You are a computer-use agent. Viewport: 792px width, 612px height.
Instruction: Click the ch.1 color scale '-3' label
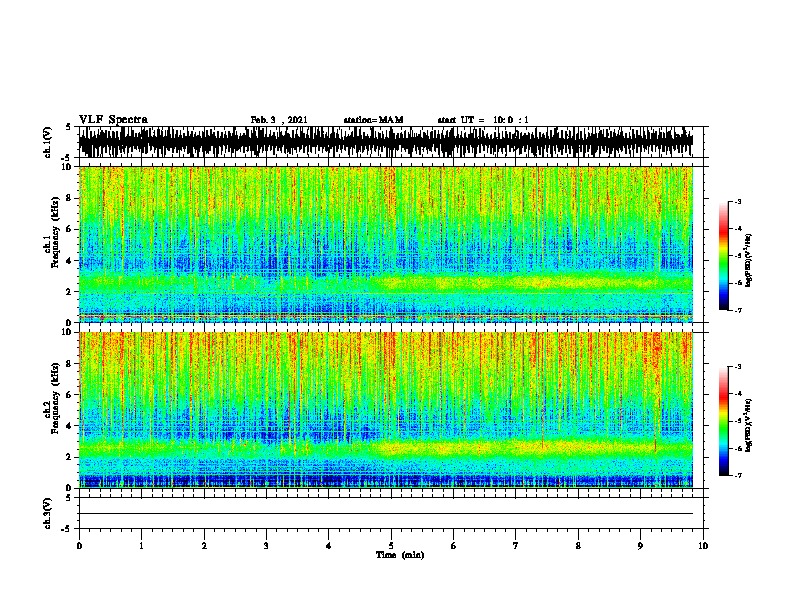coord(738,201)
